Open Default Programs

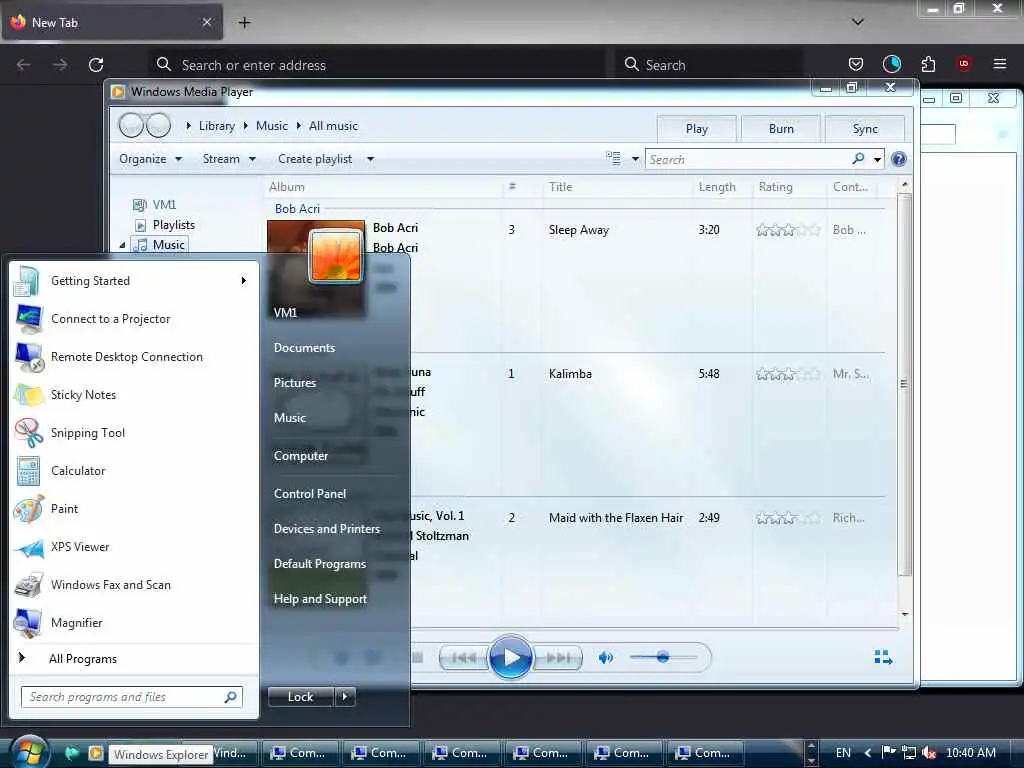click(x=319, y=564)
